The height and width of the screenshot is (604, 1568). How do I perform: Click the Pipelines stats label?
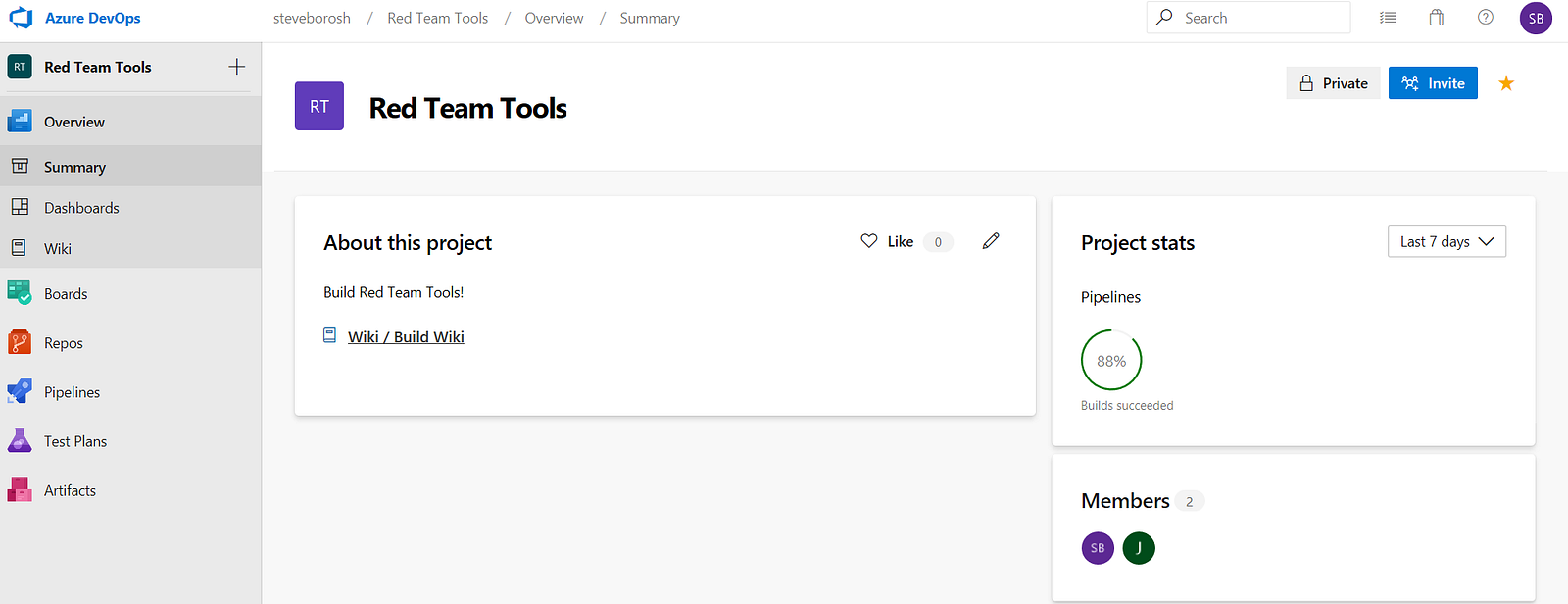pyautogui.click(x=1110, y=297)
